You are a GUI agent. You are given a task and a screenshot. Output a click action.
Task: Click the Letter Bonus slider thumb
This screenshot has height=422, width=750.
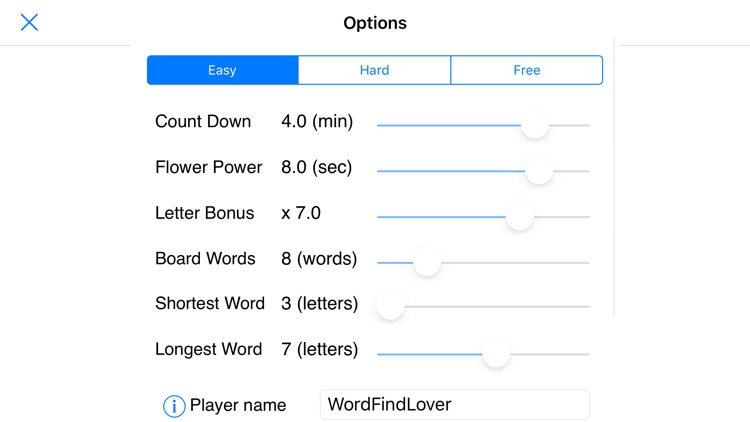(x=519, y=216)
